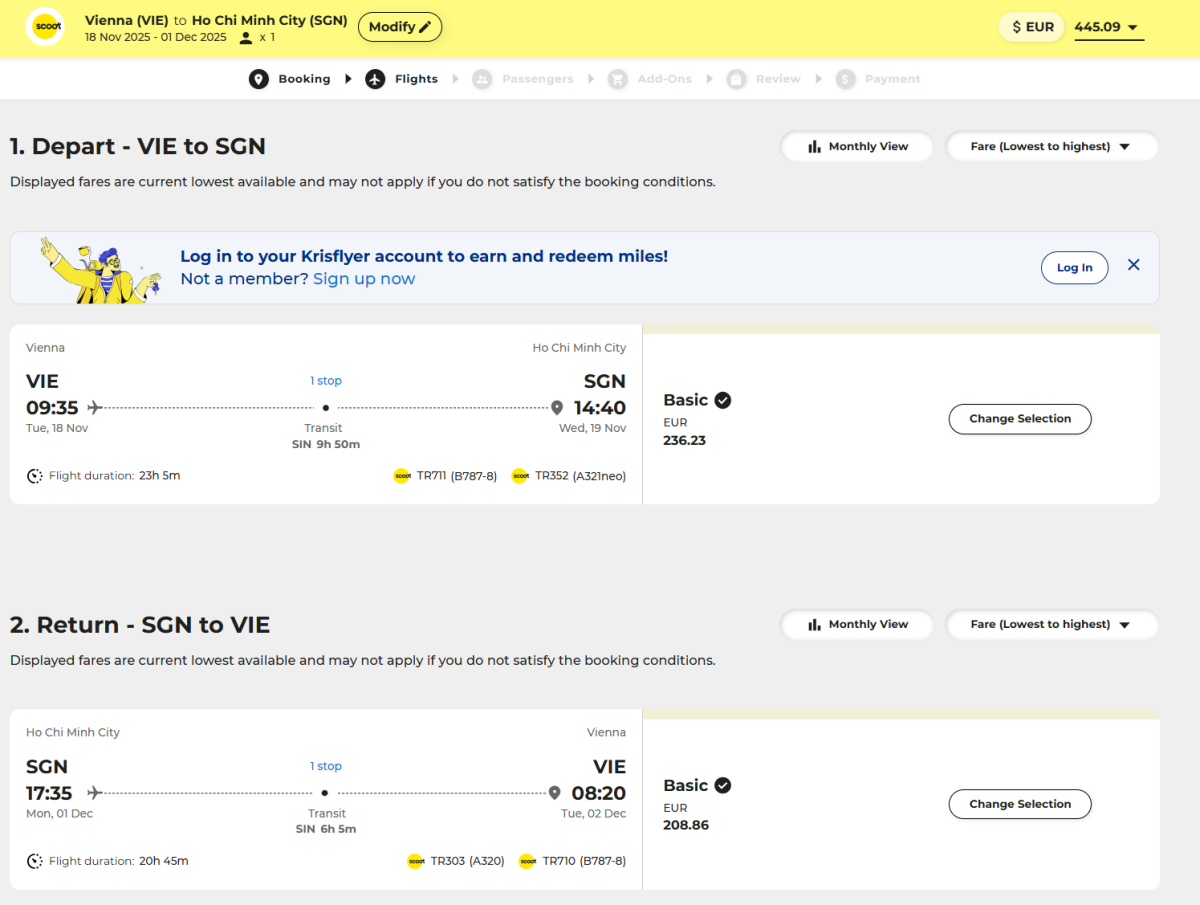Dismiss the Krisflyer login banner
The width and height of the screenshot is (1200, 905).
click(1133, 265)
